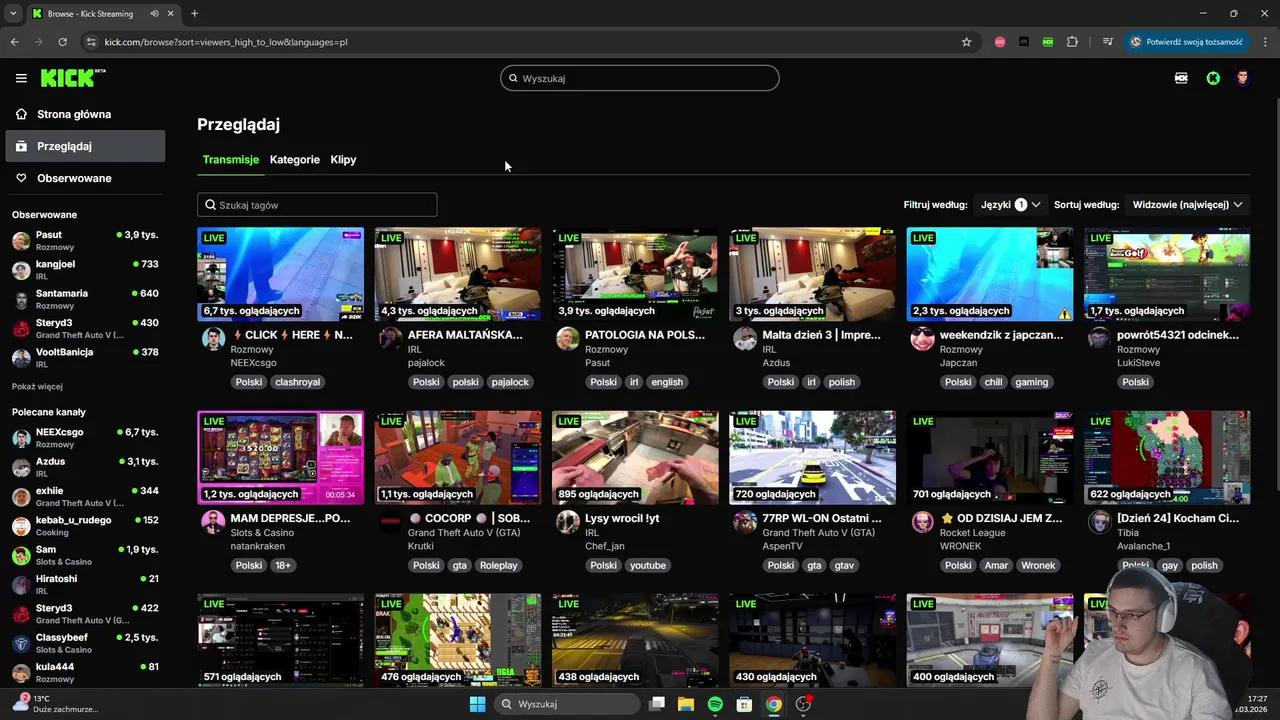
Task: Open the Języki language filter dropdown
Action: tap(1010, 204)
